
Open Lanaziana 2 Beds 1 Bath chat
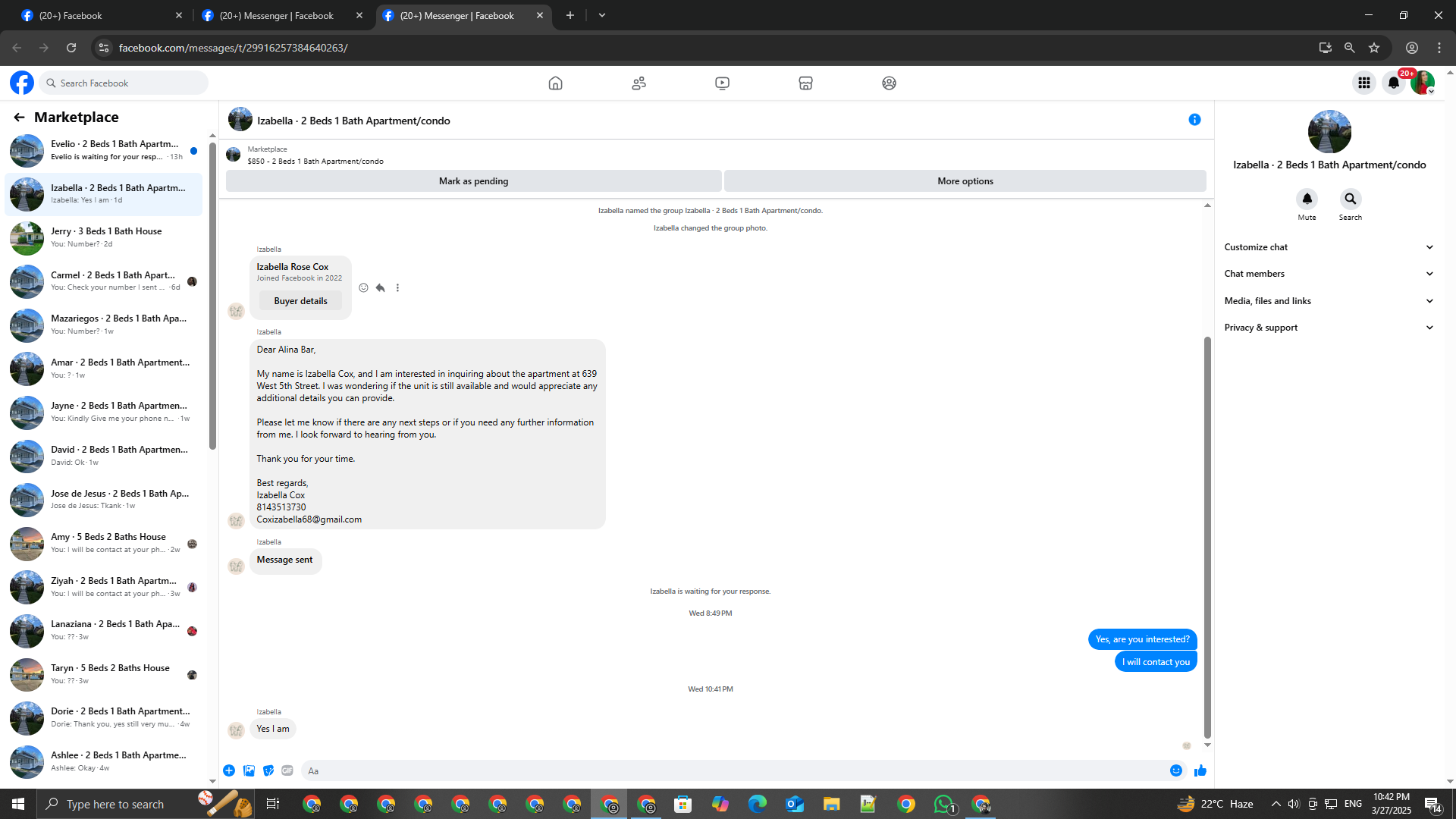pyautogui.click(x=104, y=631)
